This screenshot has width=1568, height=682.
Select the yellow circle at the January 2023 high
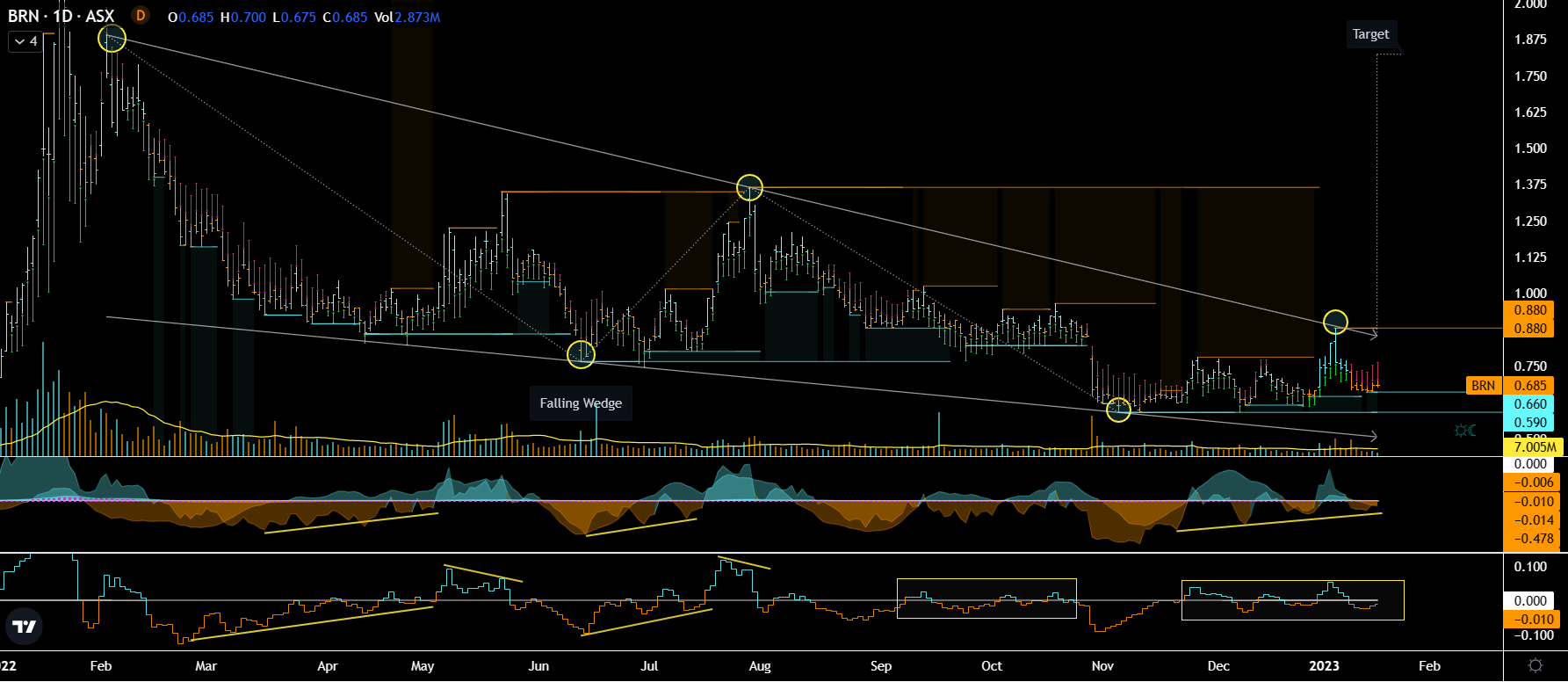click(1334, 322)
